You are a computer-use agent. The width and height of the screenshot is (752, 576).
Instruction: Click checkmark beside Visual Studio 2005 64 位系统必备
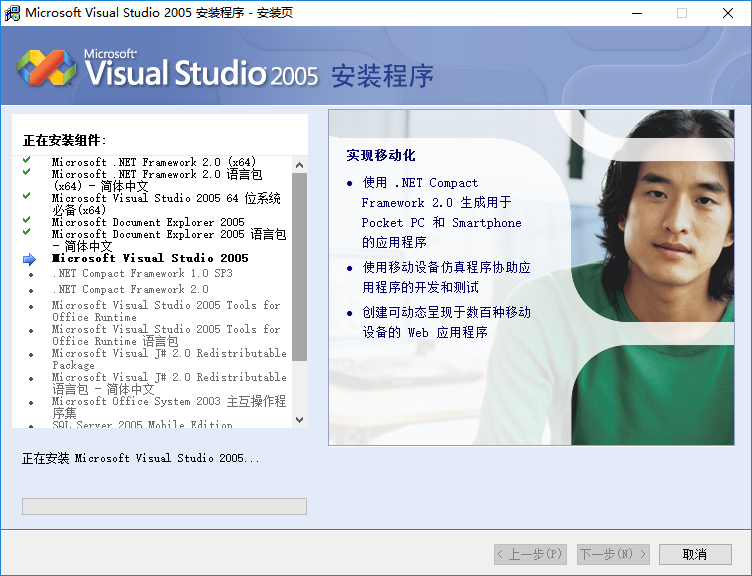click(x=27, y=196)
